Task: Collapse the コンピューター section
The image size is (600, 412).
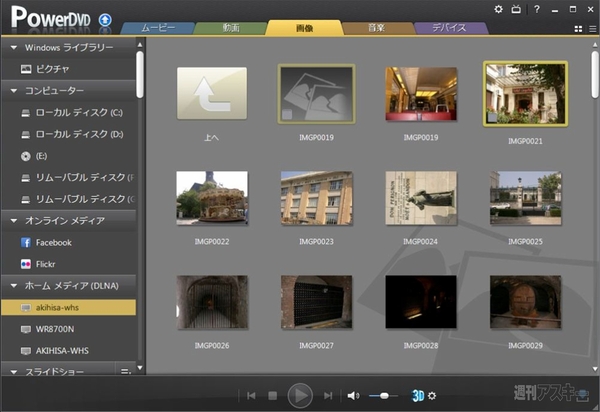Action: 14,91
